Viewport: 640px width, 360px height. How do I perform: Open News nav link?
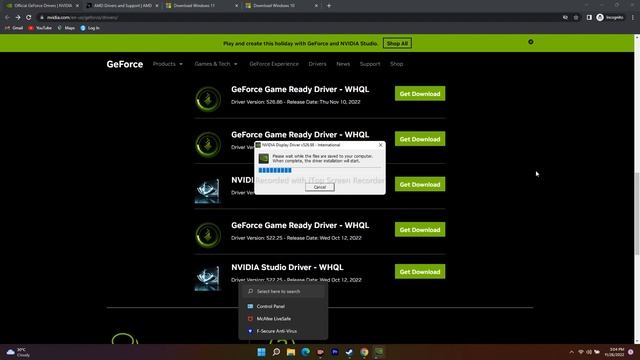coord(343,64)
